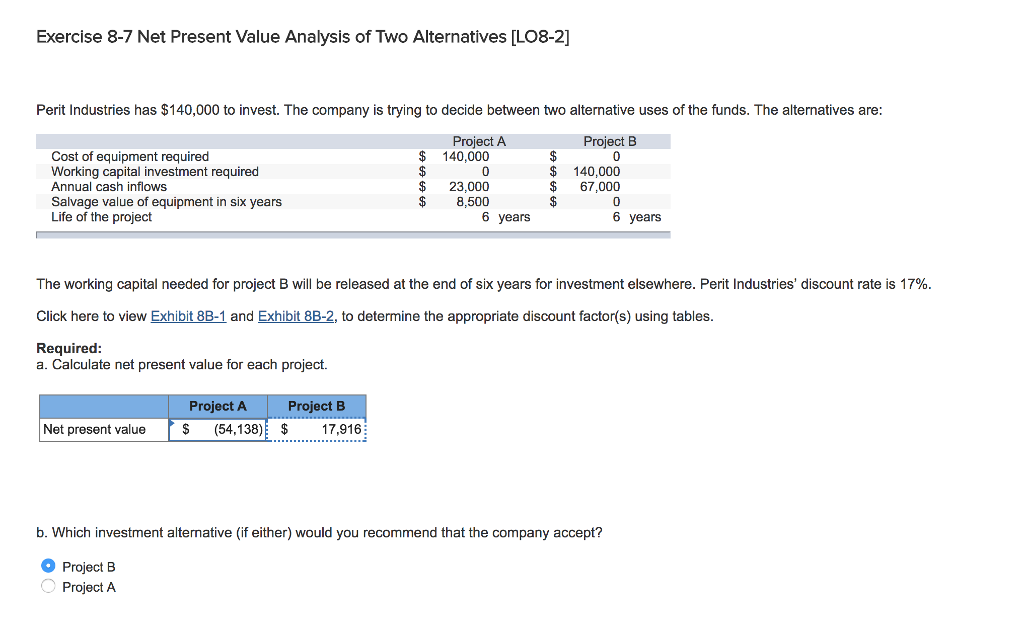Select the Working capital investment required row

coord(155,171)
